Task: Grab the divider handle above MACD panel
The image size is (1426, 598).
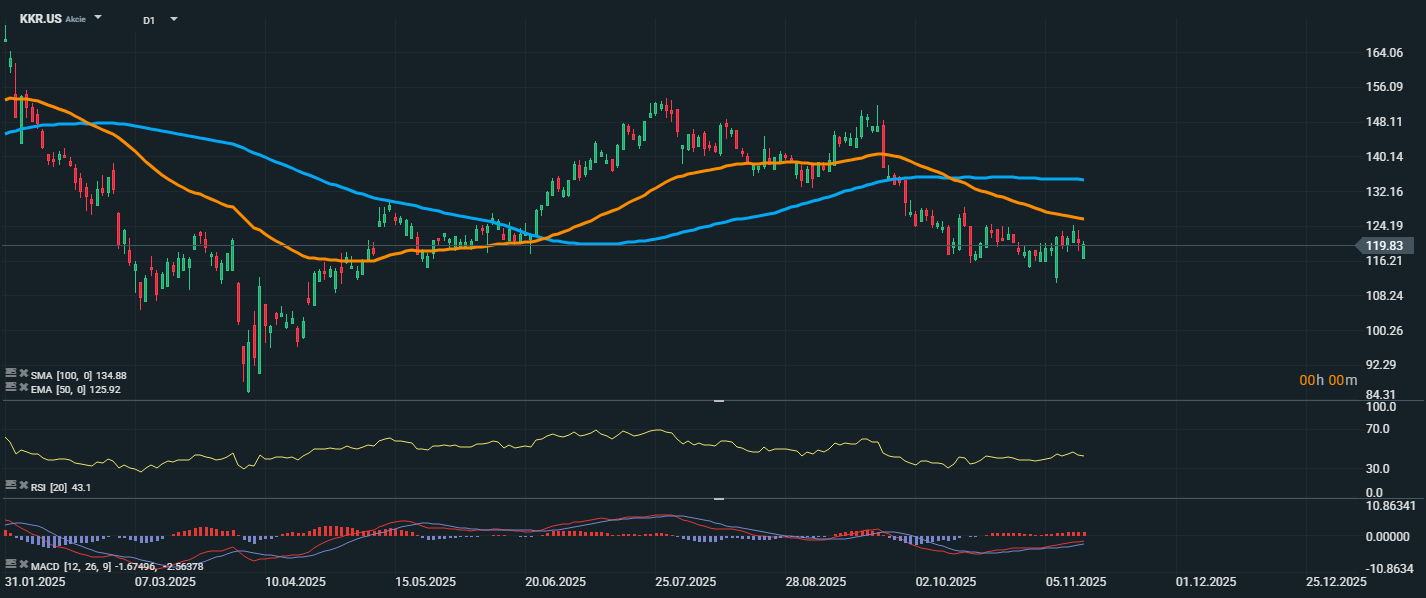Action: pos(718,498)
